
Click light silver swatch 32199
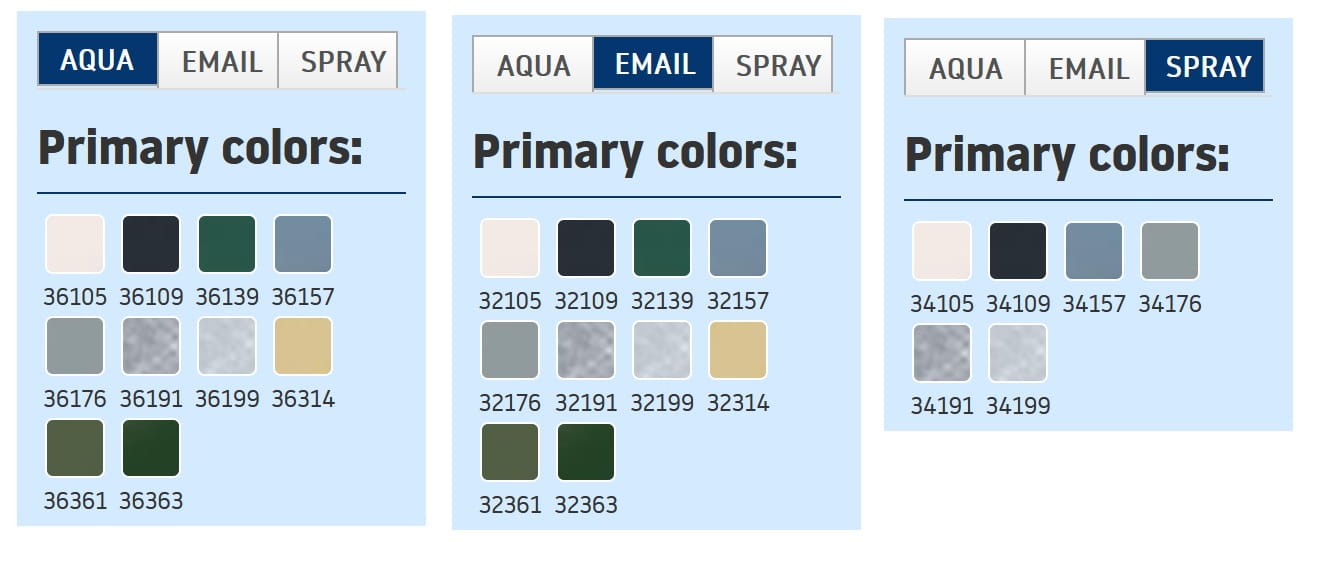[662, 350]
